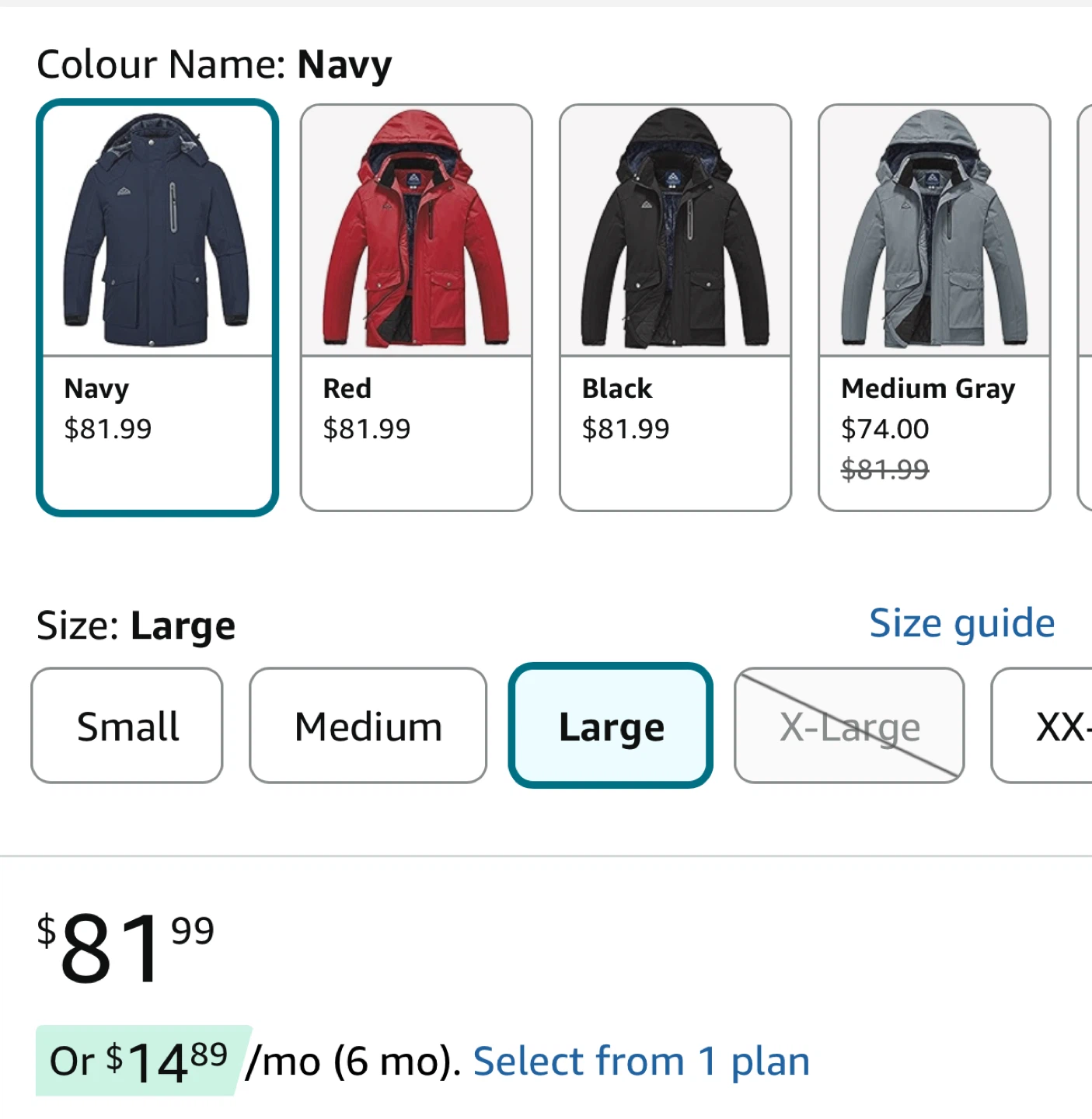Image resolution: width=1092 pixels, height=1119 pixels.
Task: Click the Navy colour name label
Action: click(96, 389)
